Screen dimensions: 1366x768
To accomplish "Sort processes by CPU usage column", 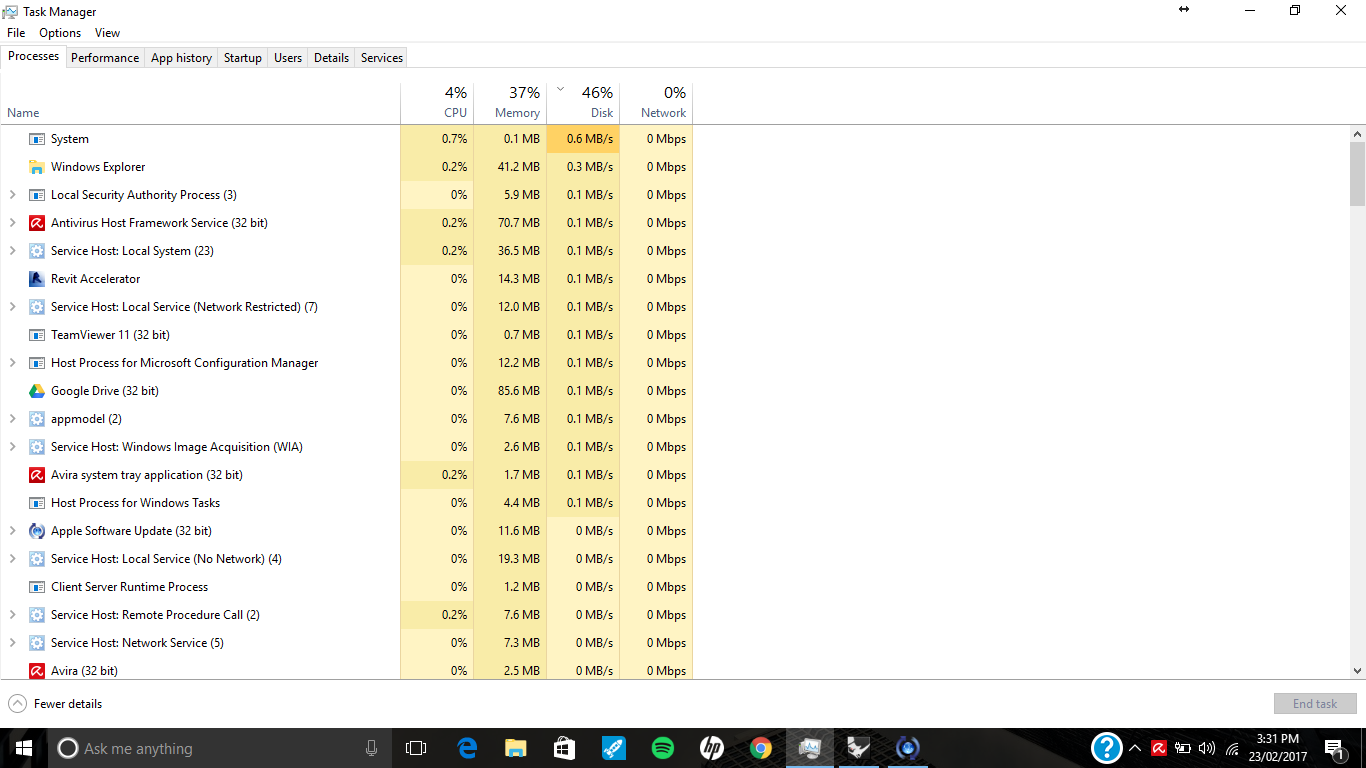I will pos(437,103).
